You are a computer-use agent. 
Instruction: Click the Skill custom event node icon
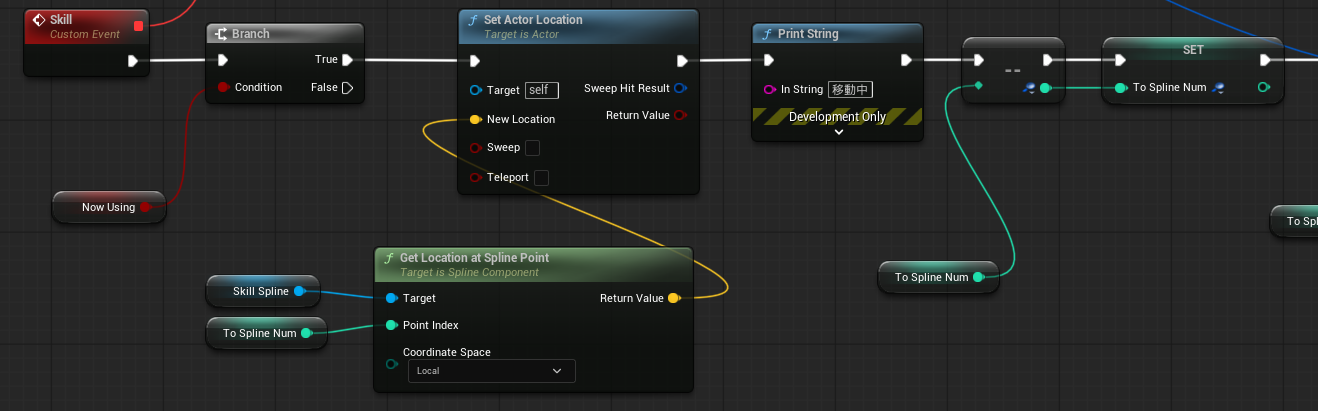38,20
